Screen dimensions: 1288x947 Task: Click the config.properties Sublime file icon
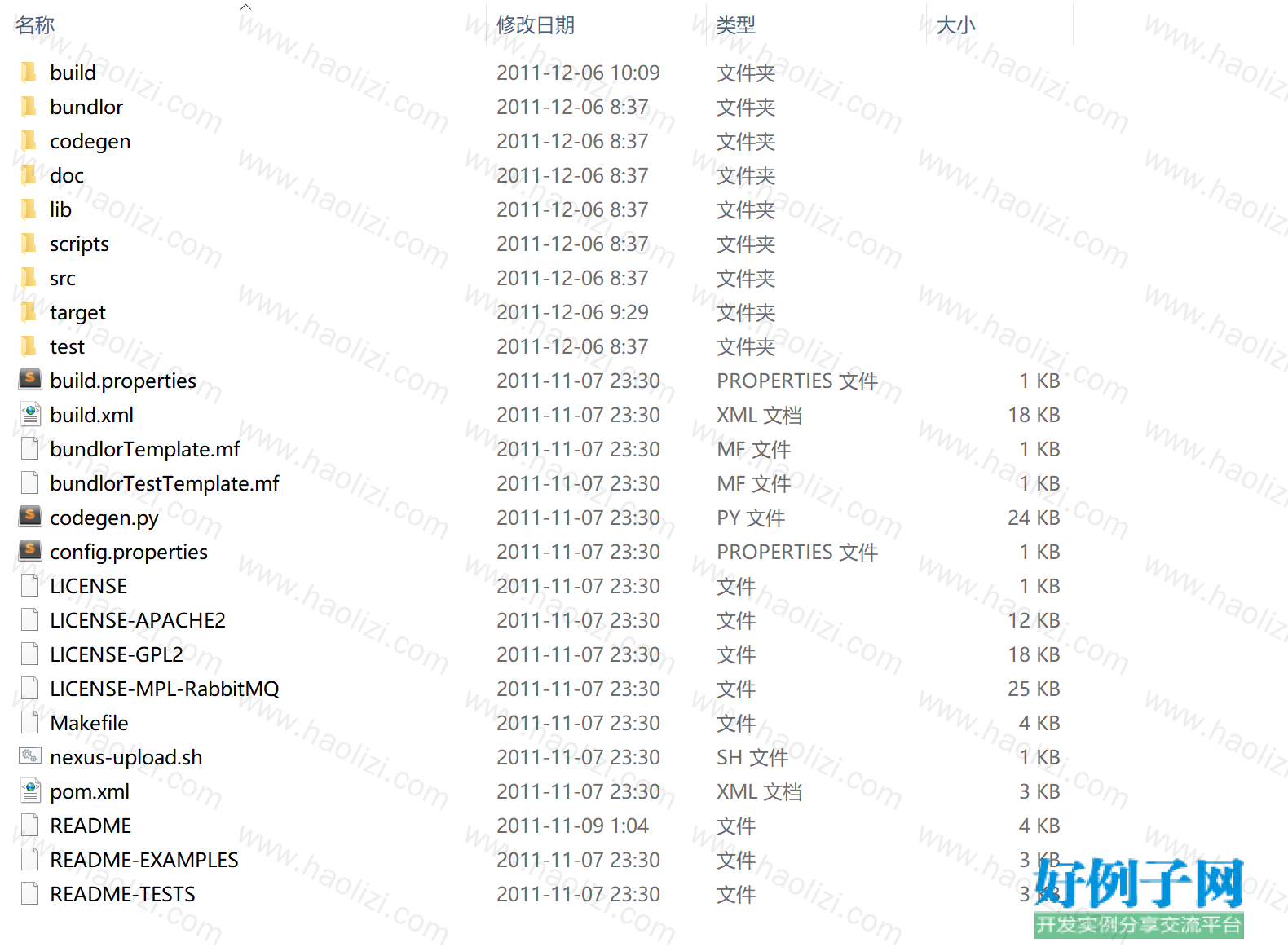[30, 550]
